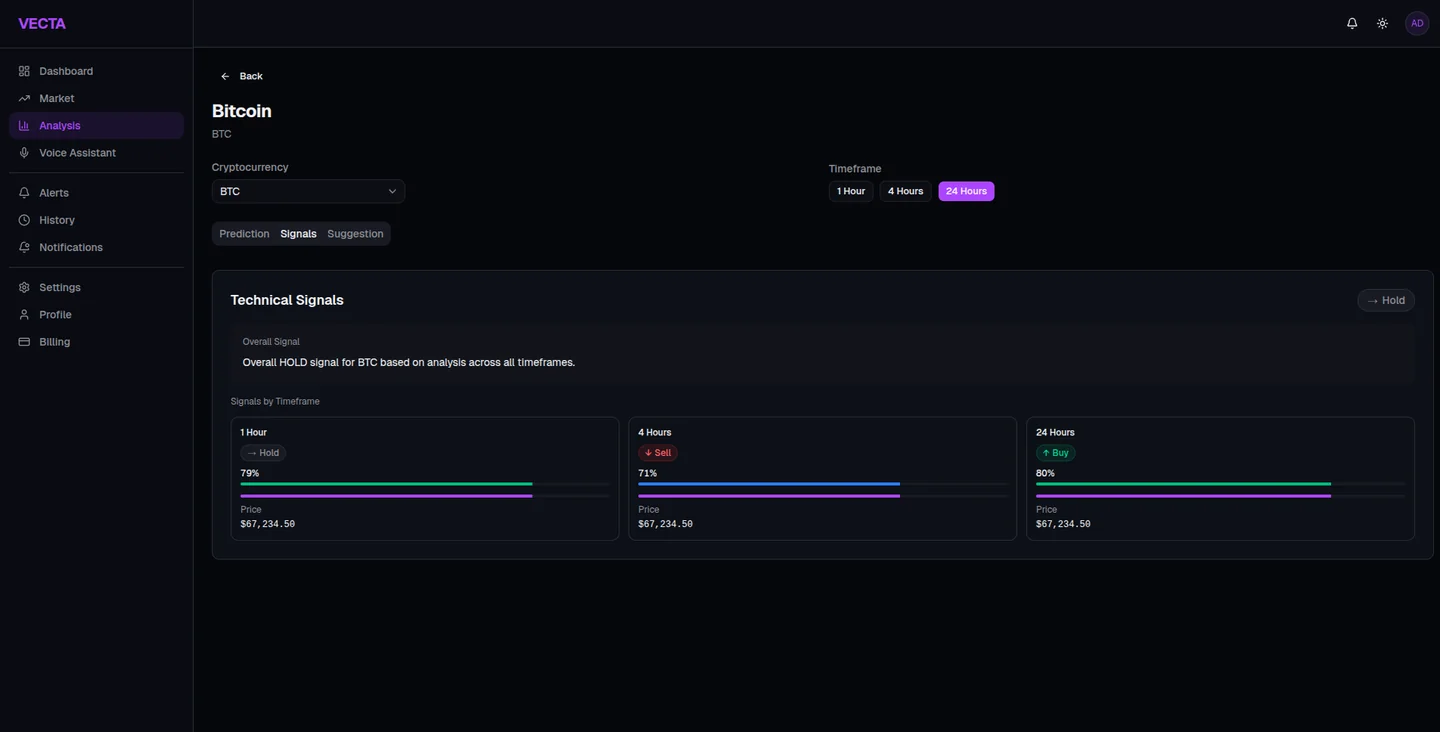Click the Hold badge in Technical Signals header
This screenshot has width=1440, height=732.
1386,300
